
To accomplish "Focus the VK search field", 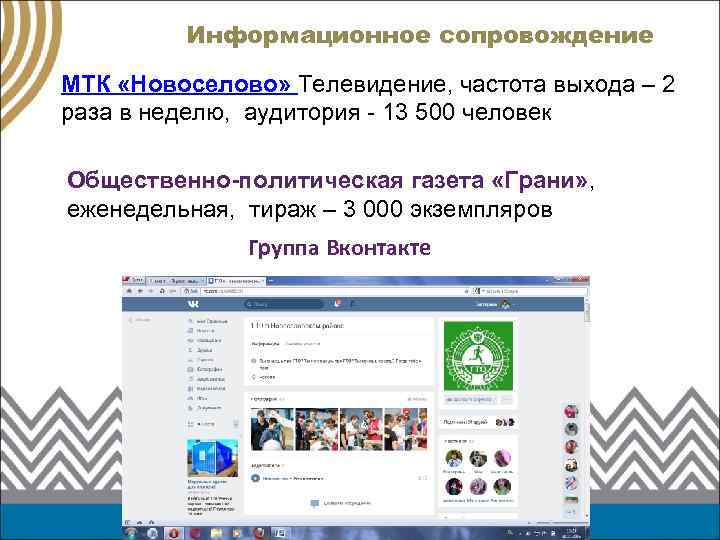I will click(284, 304).
